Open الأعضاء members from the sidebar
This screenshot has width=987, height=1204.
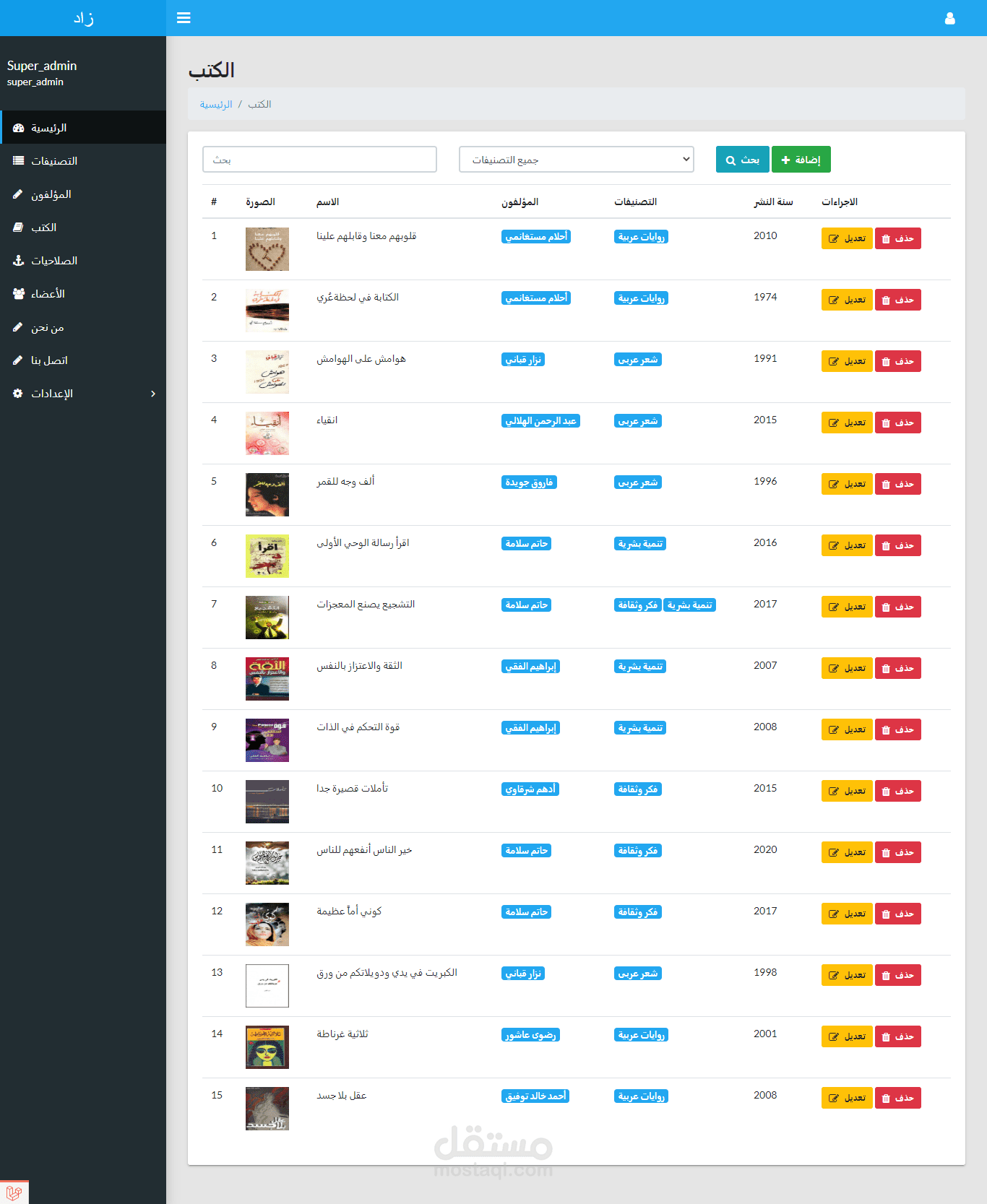coord(83,294)
